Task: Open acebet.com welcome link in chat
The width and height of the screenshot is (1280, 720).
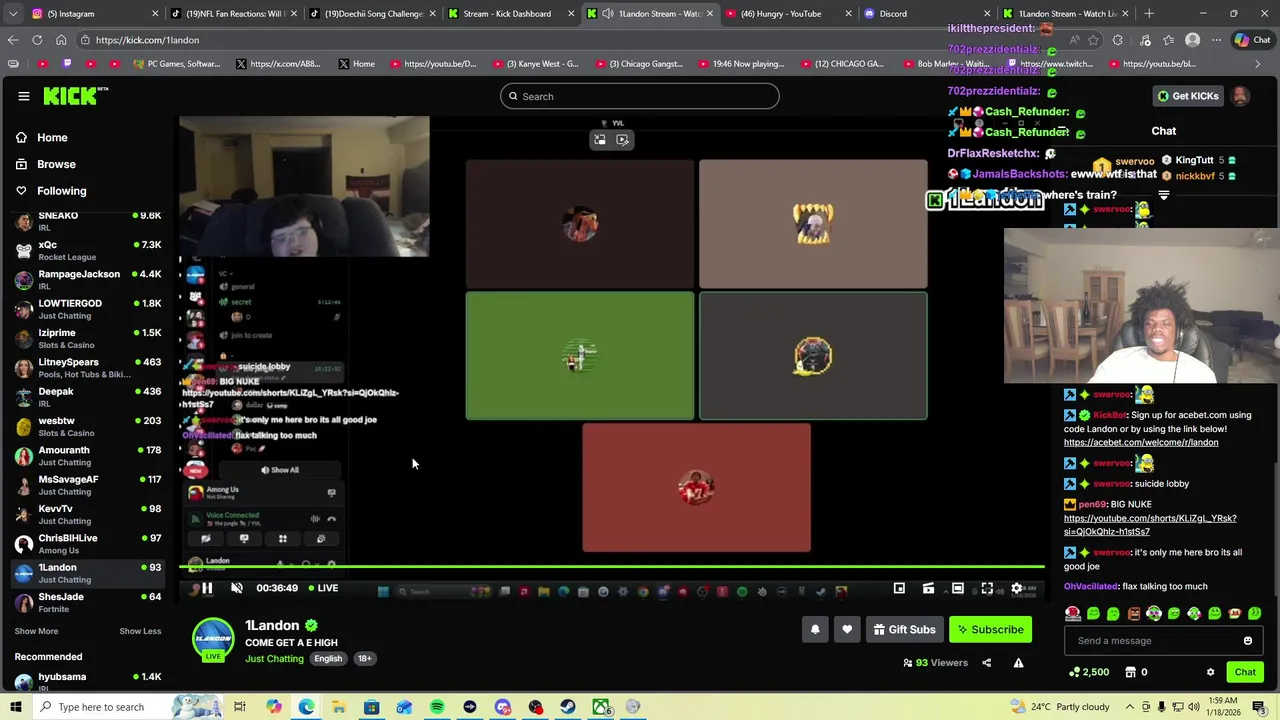Action: pos(1141,442)
